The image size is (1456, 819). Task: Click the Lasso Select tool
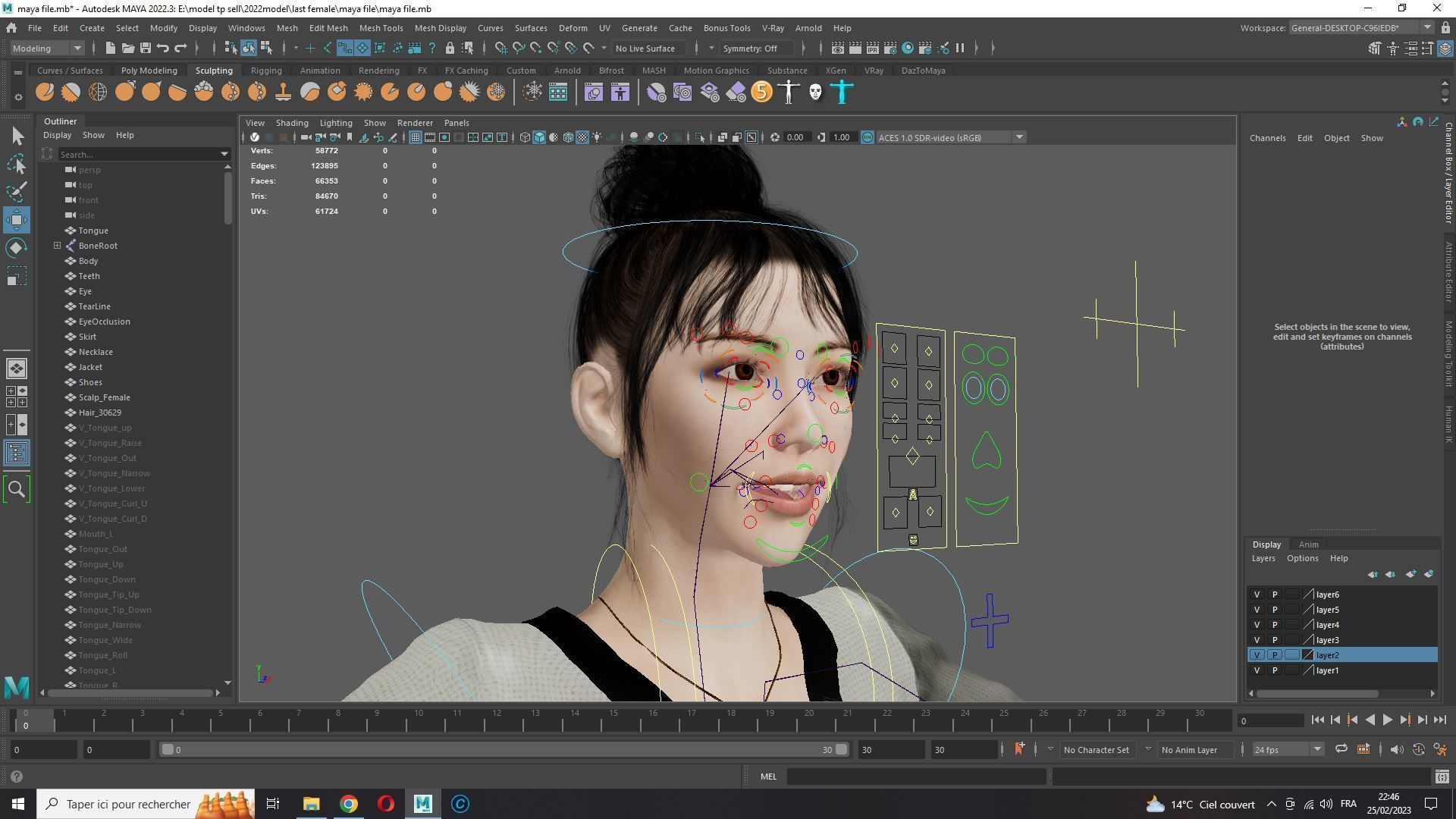(17, 164)
